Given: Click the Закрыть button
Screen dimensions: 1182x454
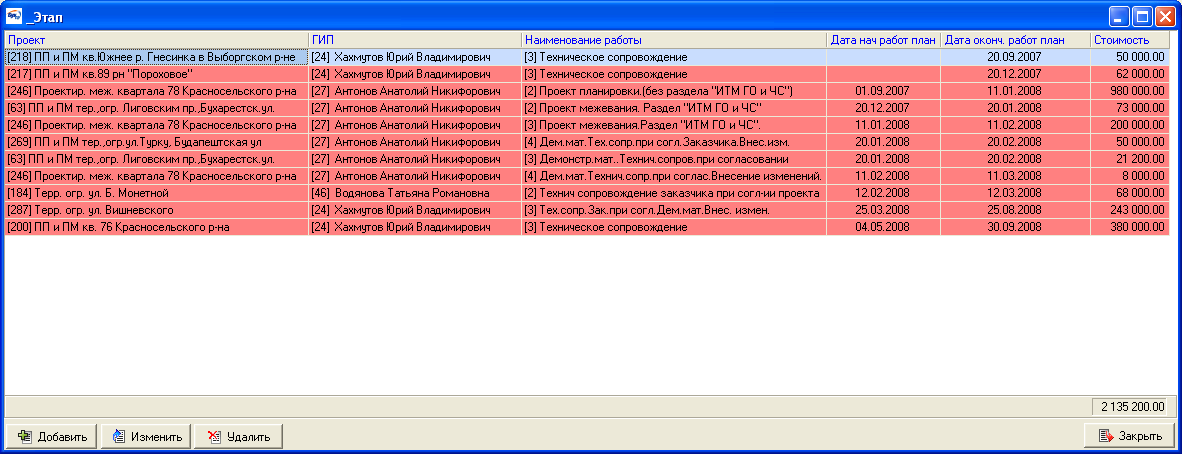Looking at the screenshot, I should (1128, 436).
